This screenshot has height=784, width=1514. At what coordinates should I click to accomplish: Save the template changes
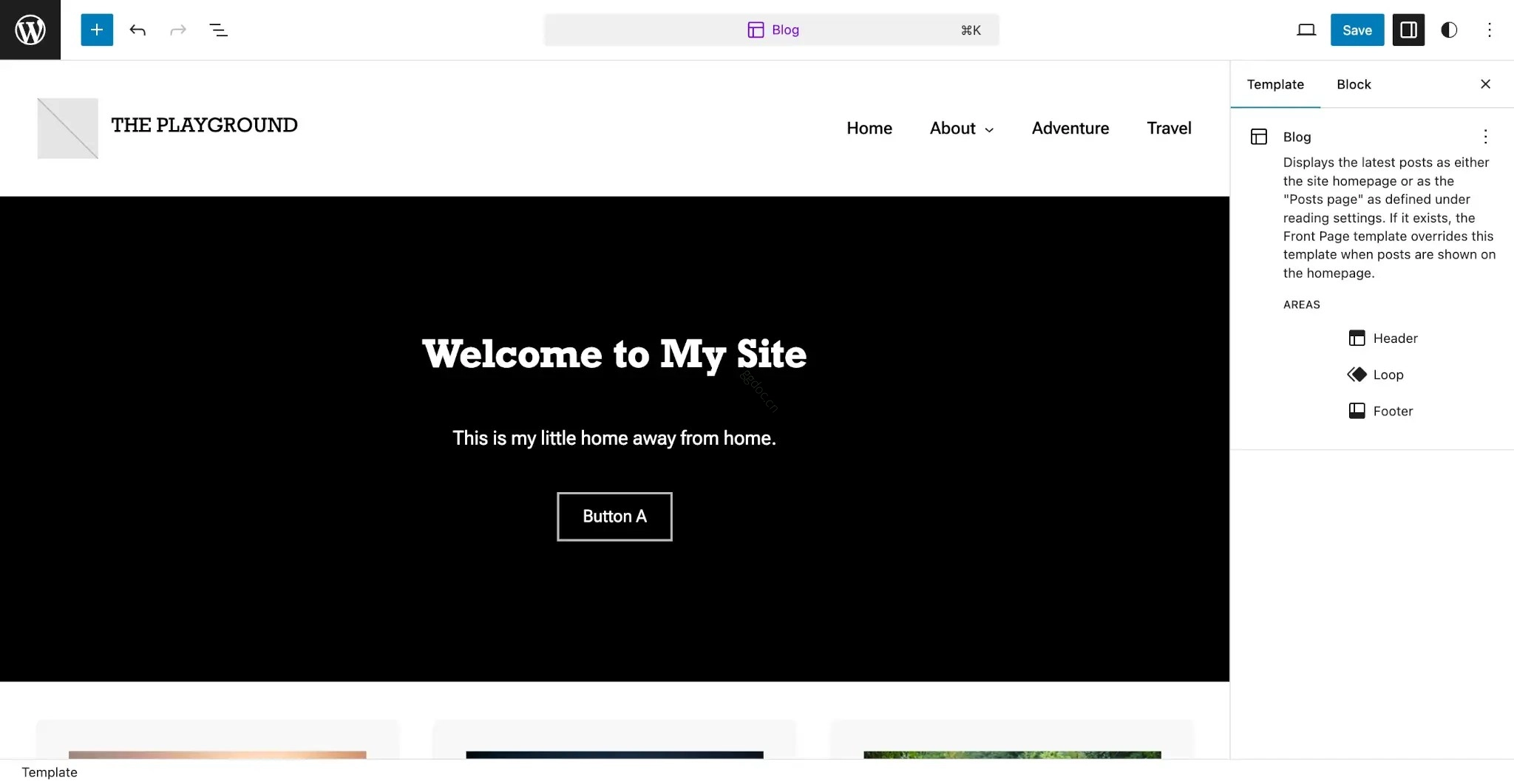click(x=1357, y=30)
